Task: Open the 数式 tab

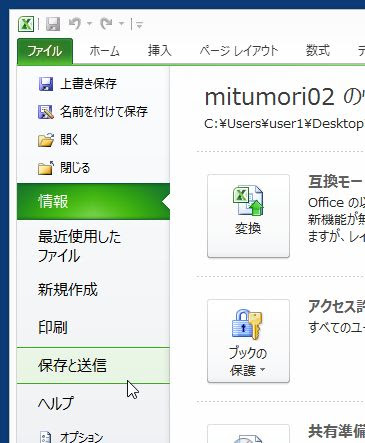Action: [317, 51]
